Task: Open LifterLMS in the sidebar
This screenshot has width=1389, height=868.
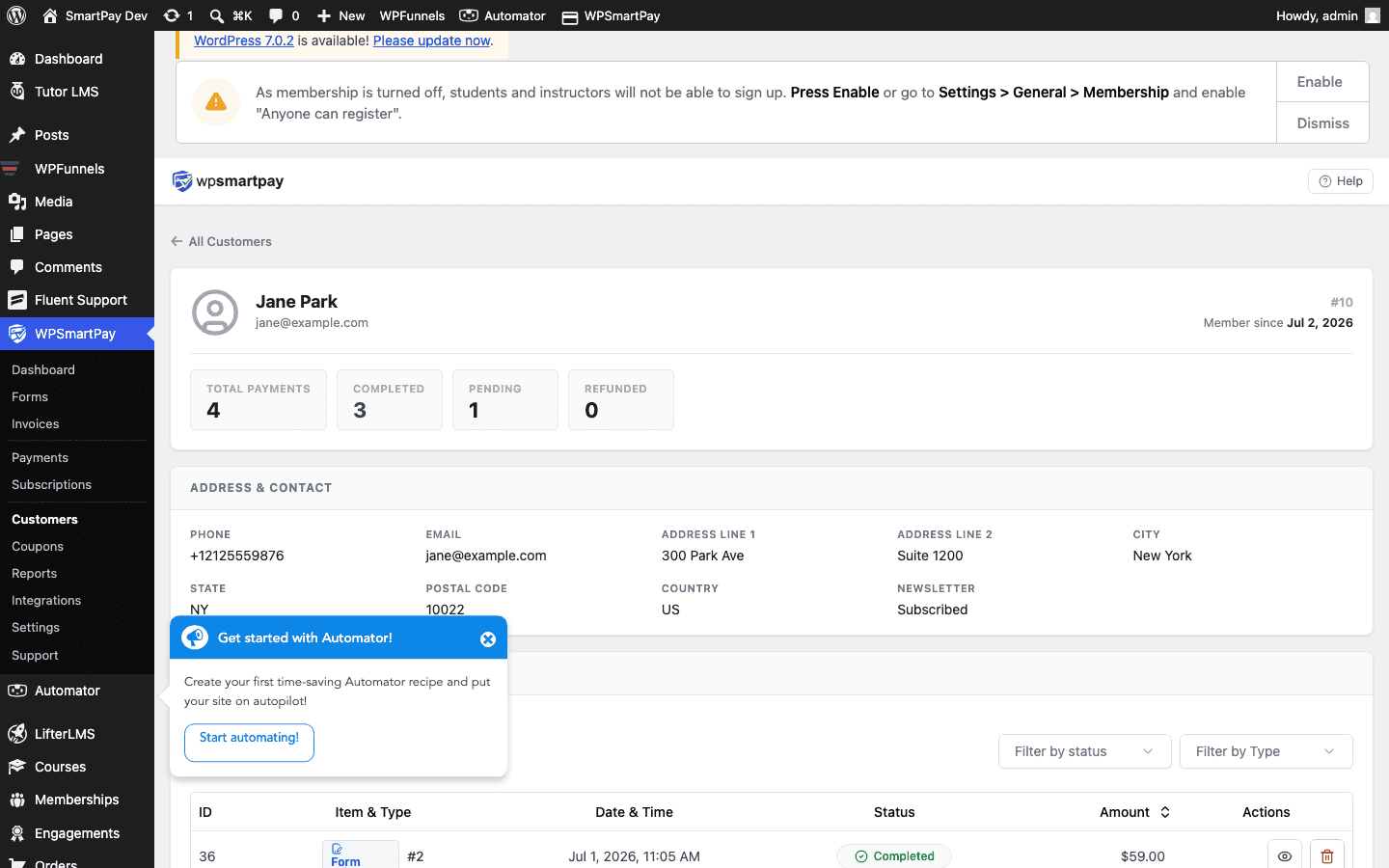Action: (77, 734)
